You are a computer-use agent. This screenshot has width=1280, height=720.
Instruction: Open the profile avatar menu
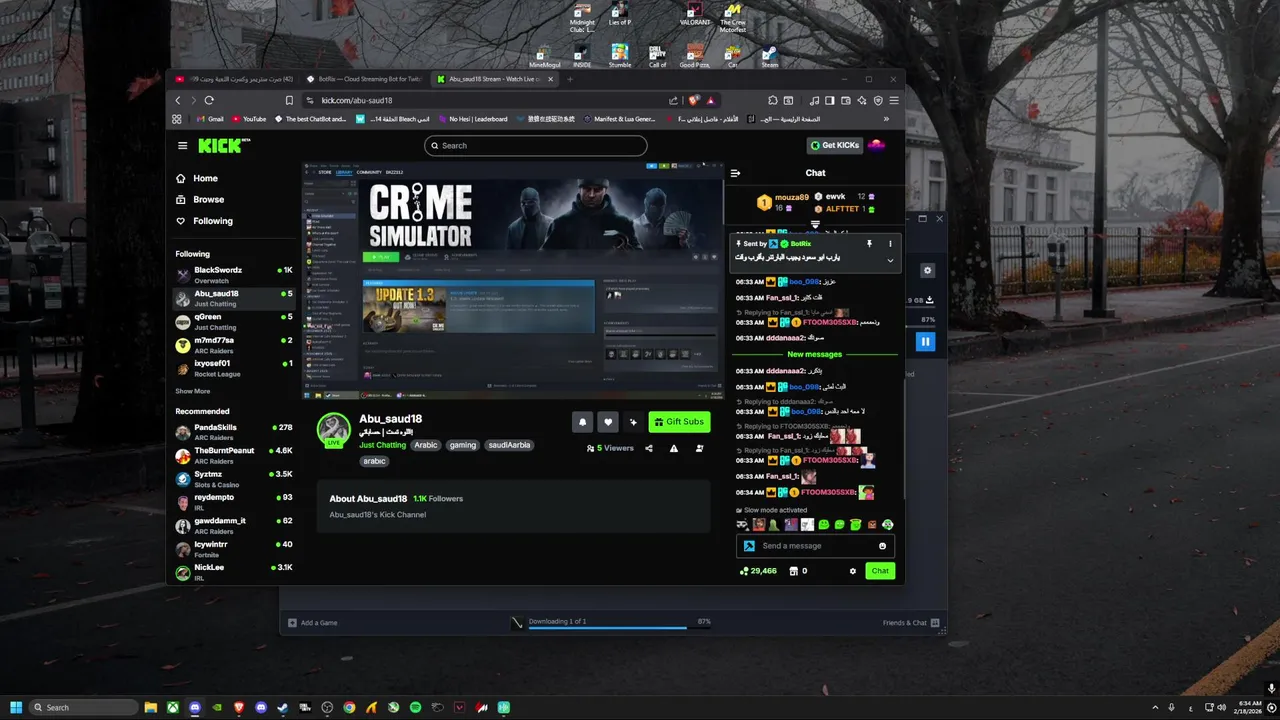[876, 146]
